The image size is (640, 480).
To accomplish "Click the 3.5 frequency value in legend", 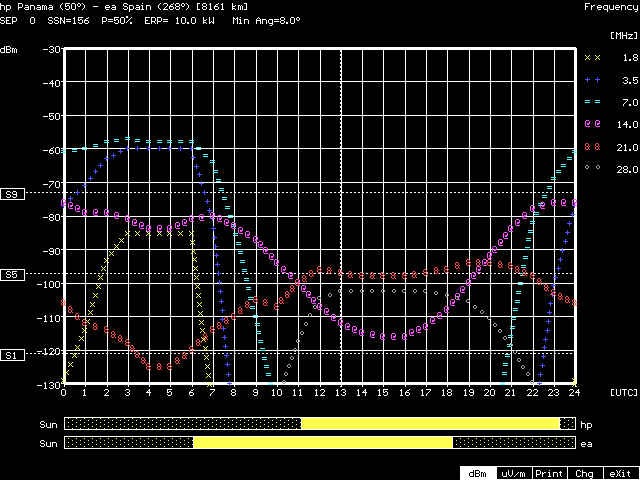I will (630, 80).
